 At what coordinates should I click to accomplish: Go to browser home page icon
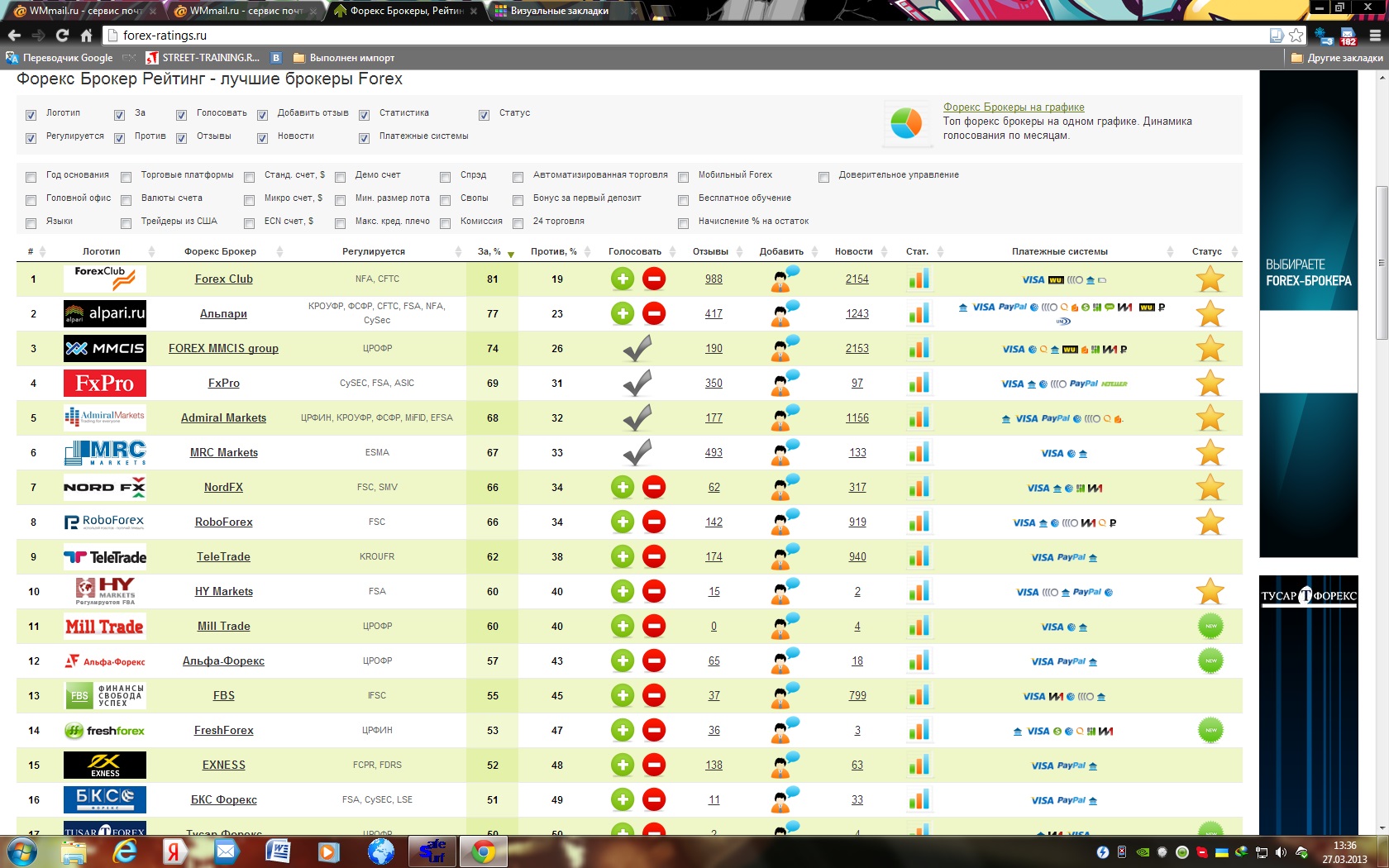86,35
